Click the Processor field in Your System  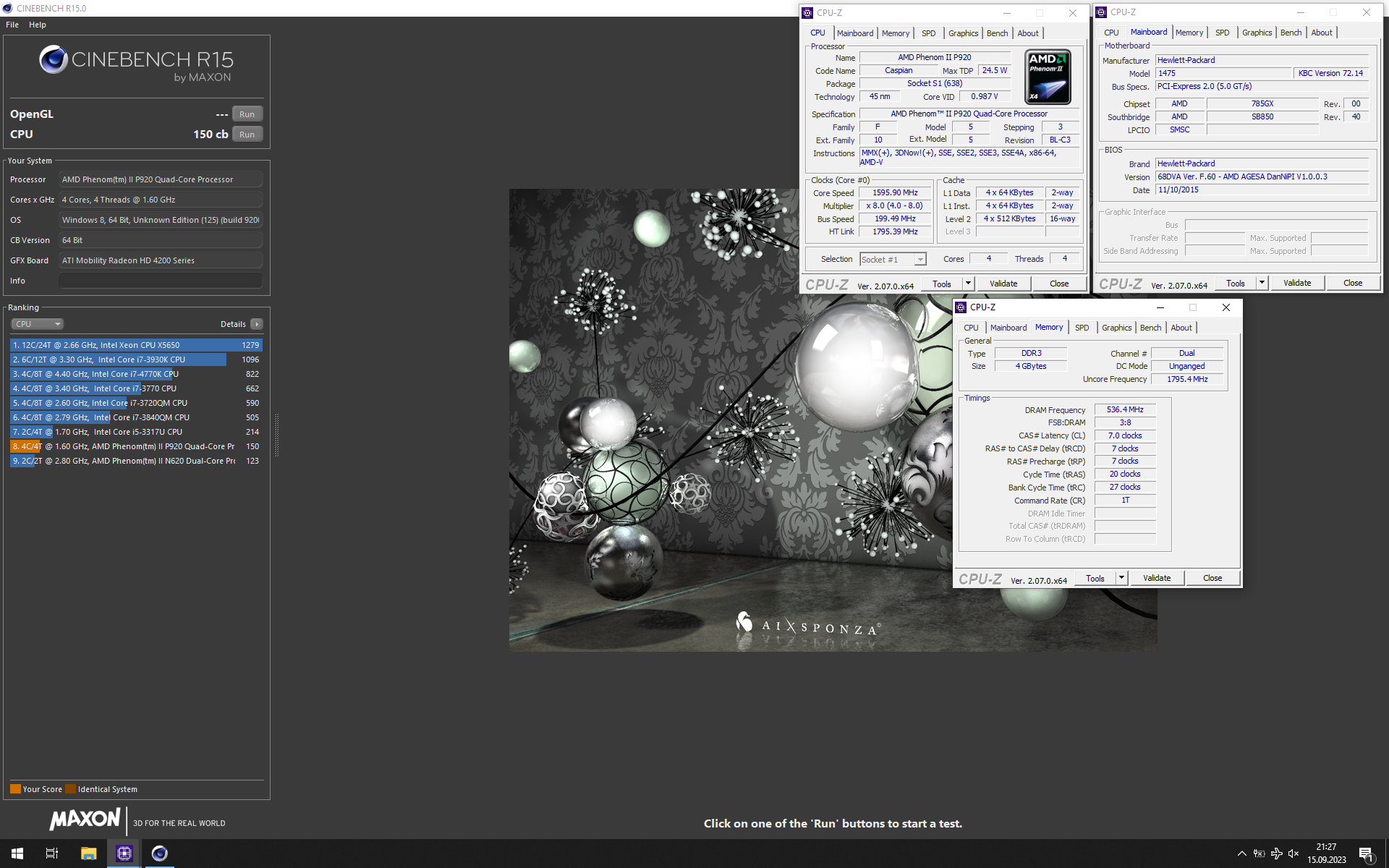point(161,179)
